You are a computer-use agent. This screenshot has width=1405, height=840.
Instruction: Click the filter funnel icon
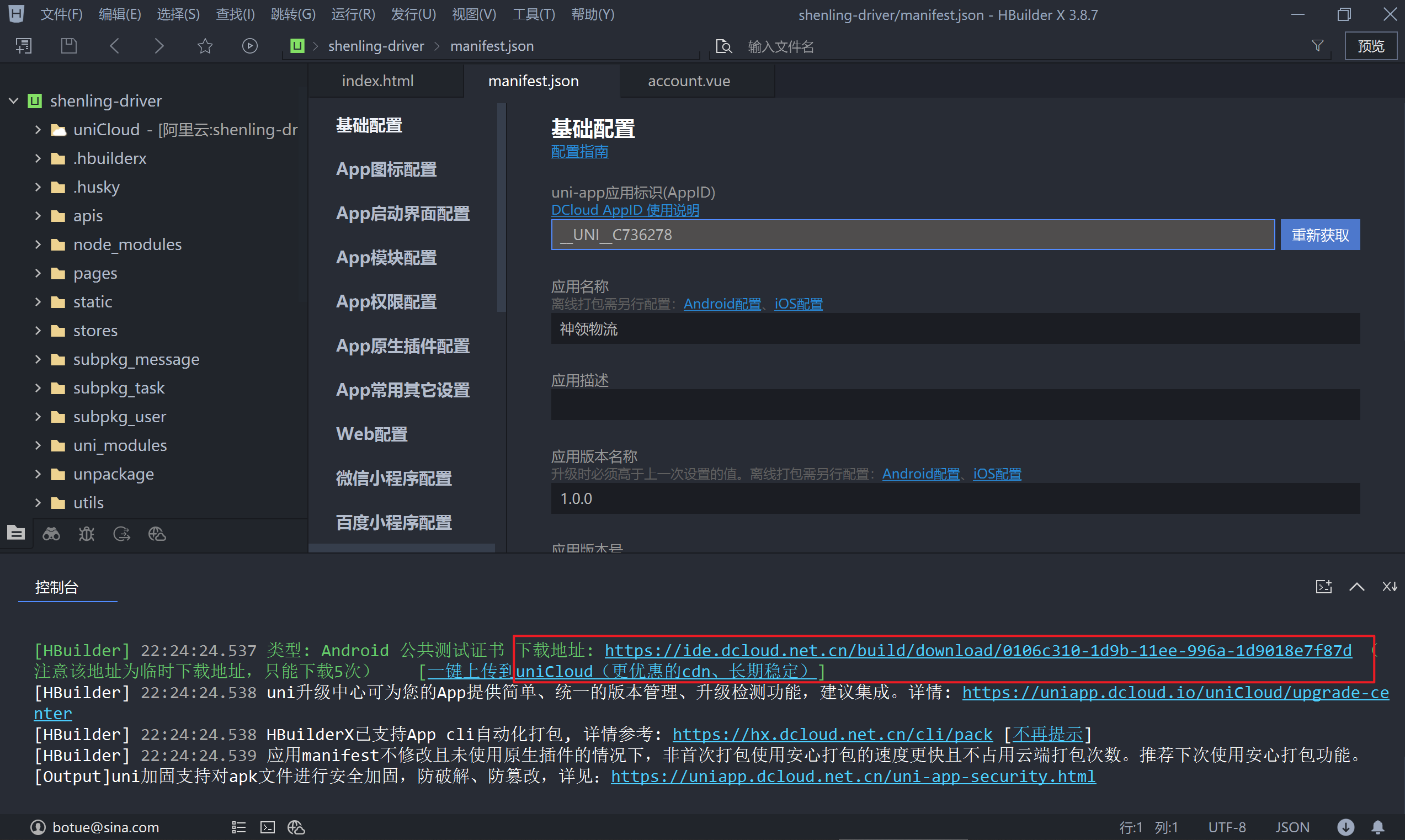coord(1317,46)
